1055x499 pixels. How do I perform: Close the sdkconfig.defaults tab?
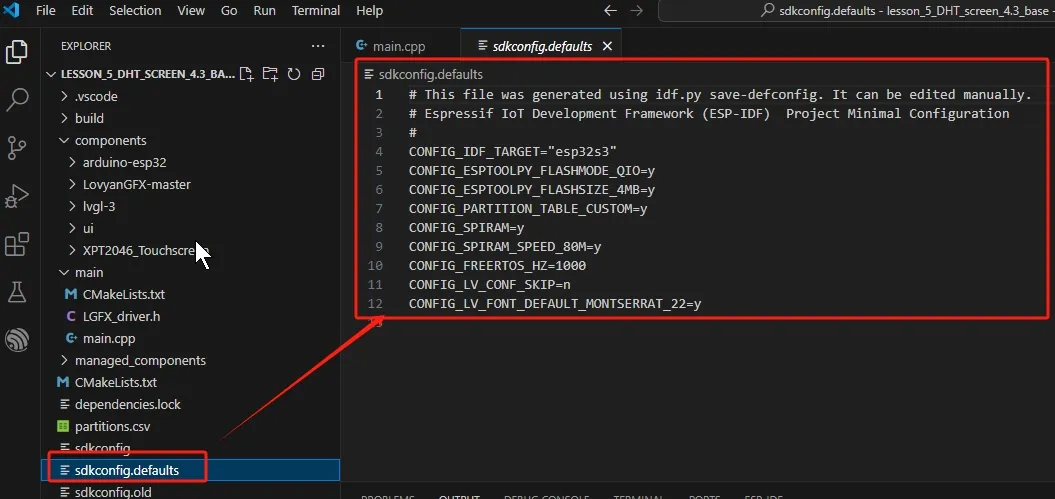click(x=607, y=46)
